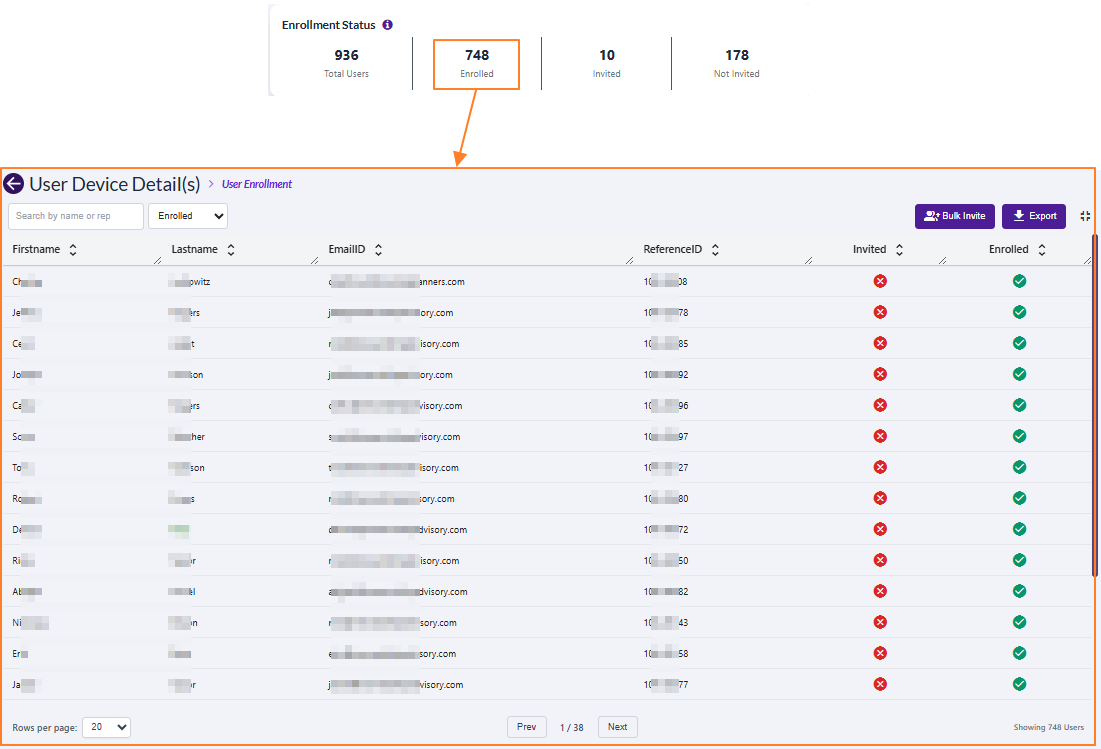Image resolution: width=1101 pixels, height=749 pixels.
Task: Click the Prev page button
Action: [526, 727]
